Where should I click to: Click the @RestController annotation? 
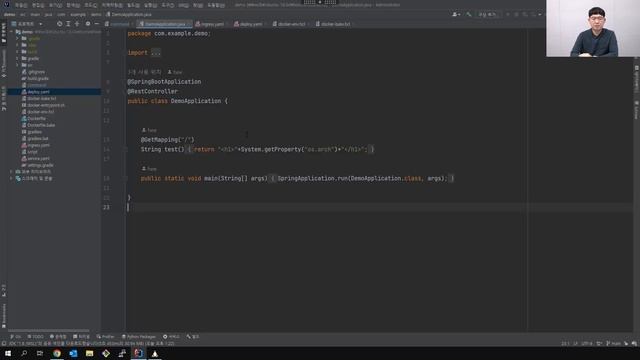[153, 91]
